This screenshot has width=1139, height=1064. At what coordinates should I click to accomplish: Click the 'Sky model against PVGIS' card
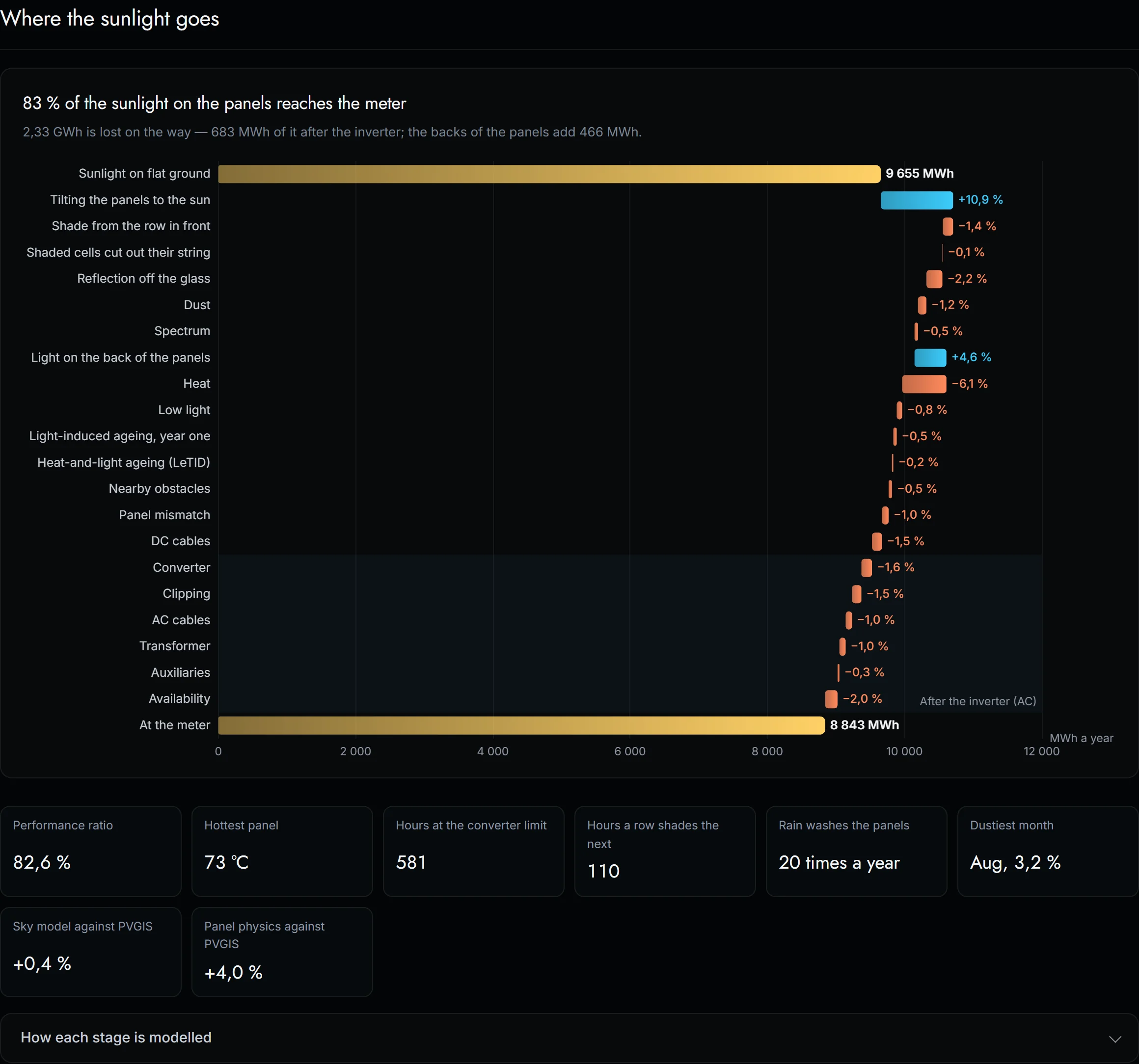(x=90, y=952)
